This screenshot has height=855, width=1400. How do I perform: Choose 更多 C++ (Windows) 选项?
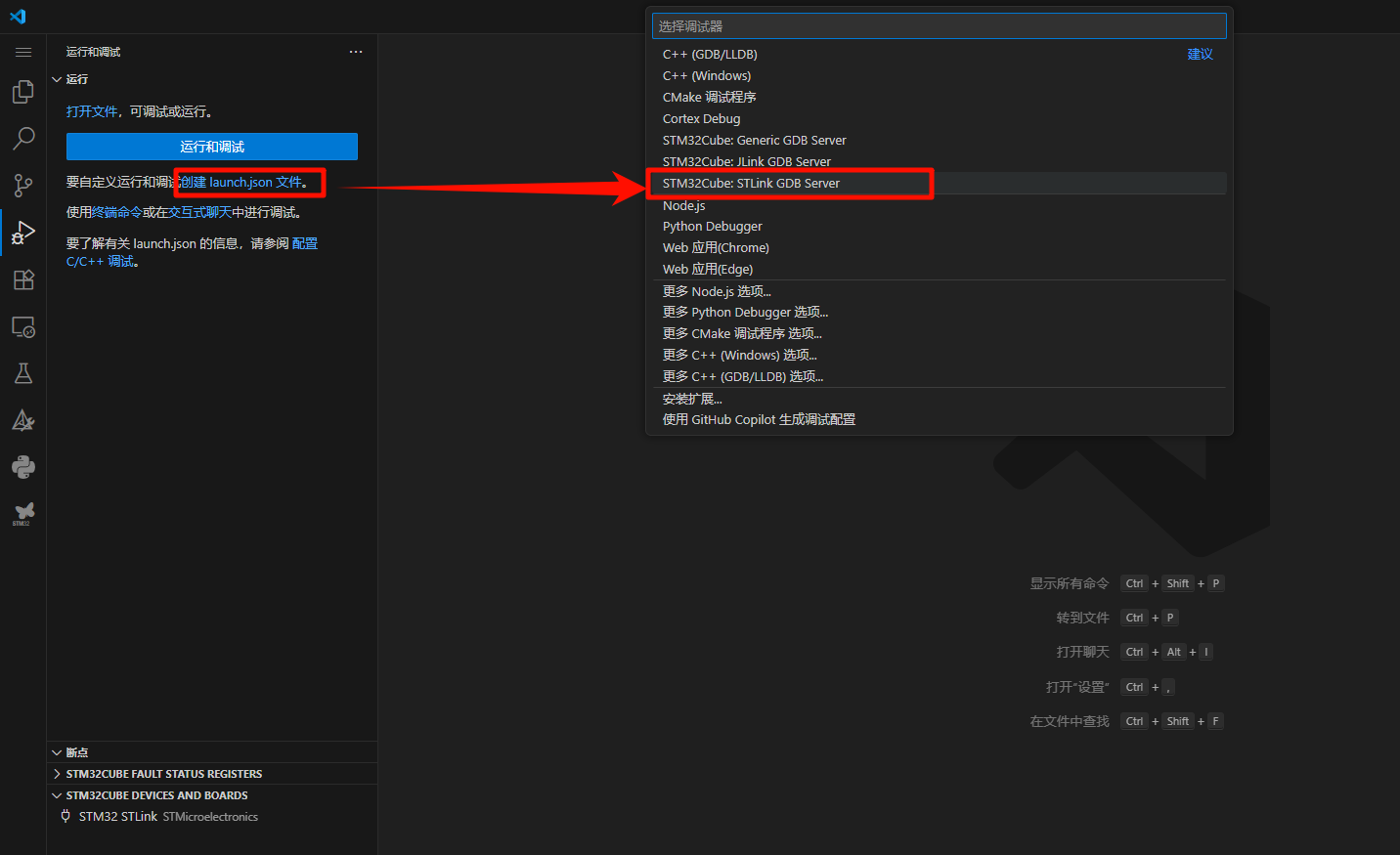pos(940,355)
